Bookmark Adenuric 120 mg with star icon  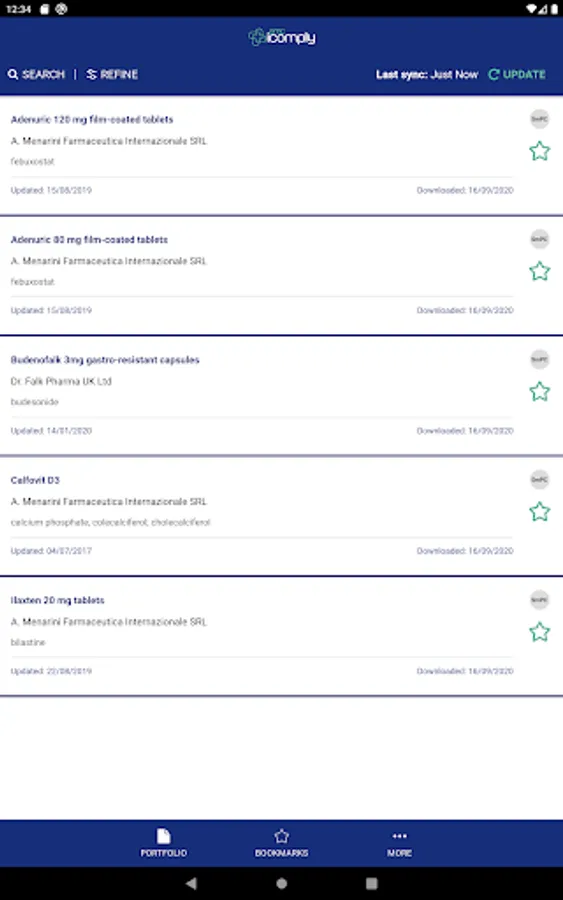point(539,151)
